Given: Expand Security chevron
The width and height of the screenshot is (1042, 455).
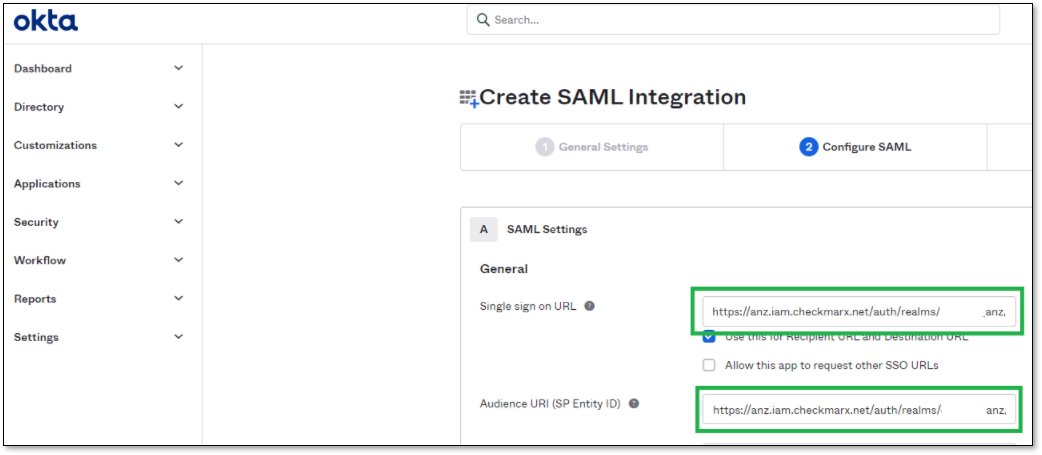Looking at the screenshot, I should pos(178,221).
